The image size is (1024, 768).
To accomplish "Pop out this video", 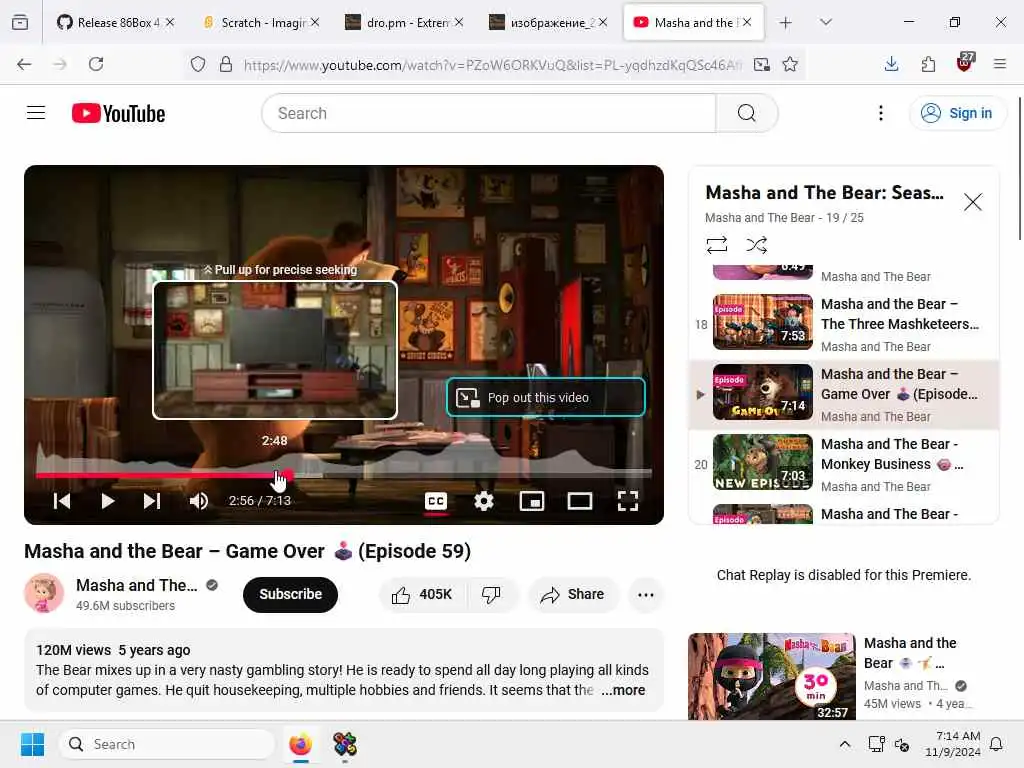I will click(x=545, y=397).
